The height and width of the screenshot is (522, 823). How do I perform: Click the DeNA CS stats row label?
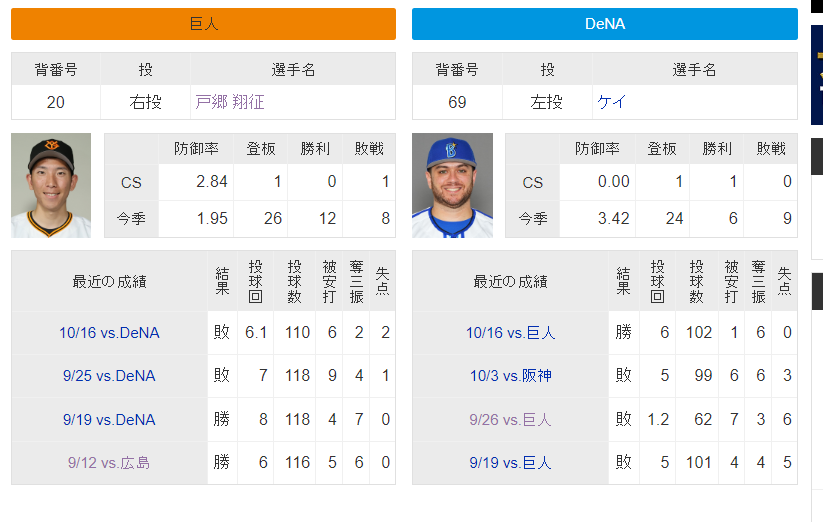pyautogui.click(x=532, y=182)
